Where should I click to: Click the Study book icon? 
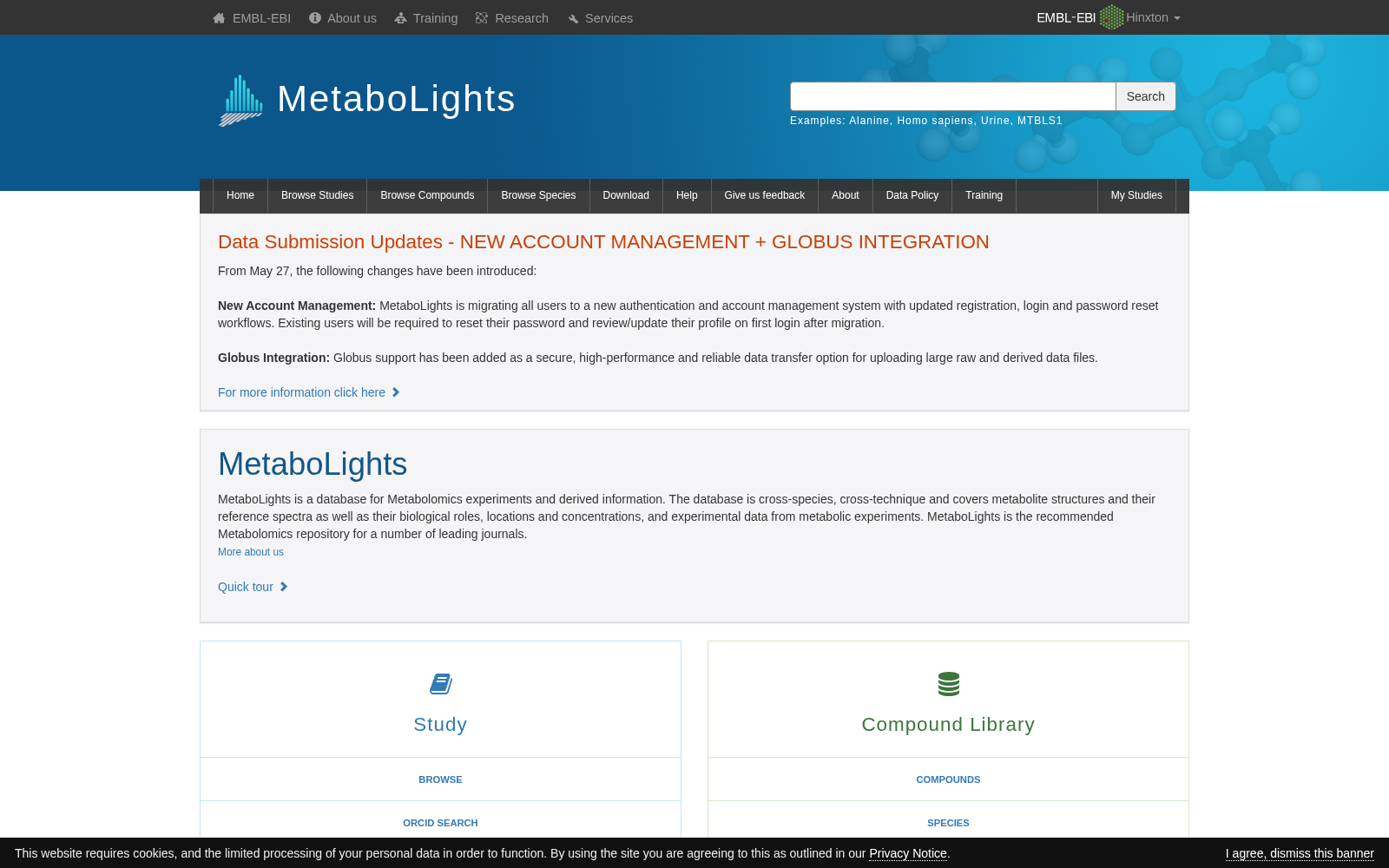click(x=440, y=684)
